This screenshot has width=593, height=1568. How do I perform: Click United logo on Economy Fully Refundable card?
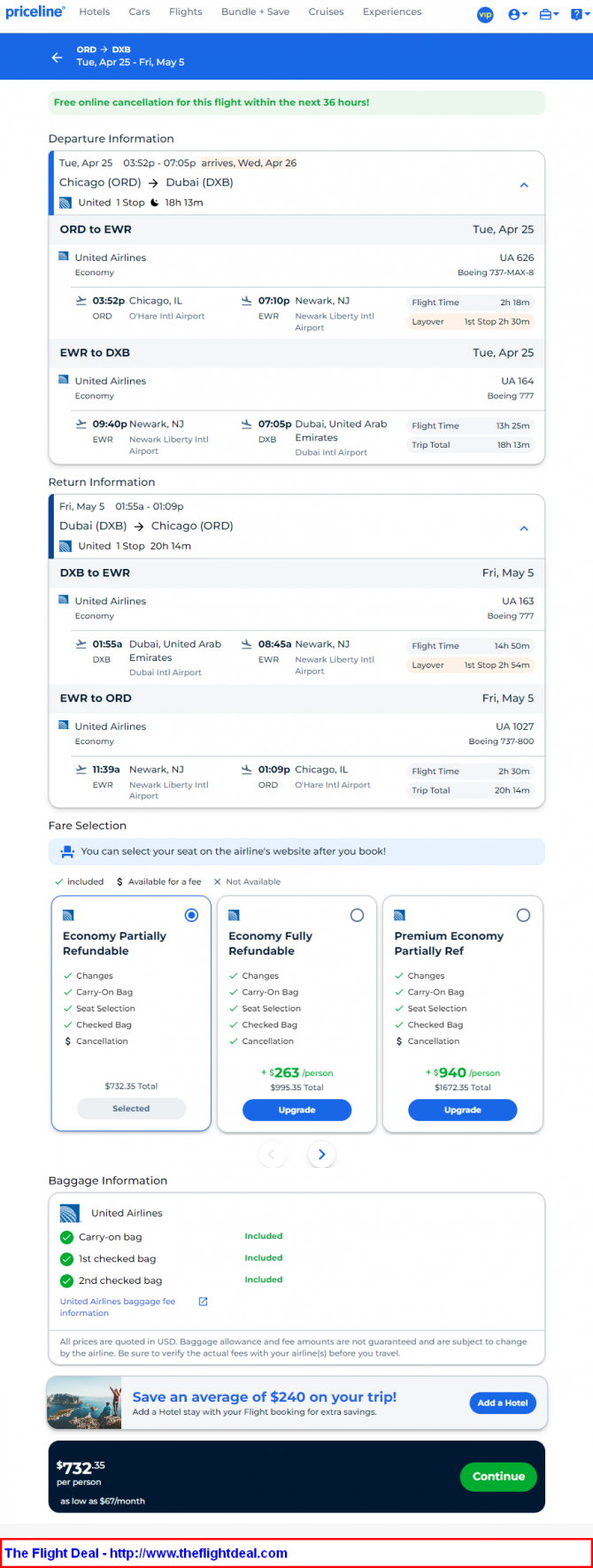click(234, 915)
